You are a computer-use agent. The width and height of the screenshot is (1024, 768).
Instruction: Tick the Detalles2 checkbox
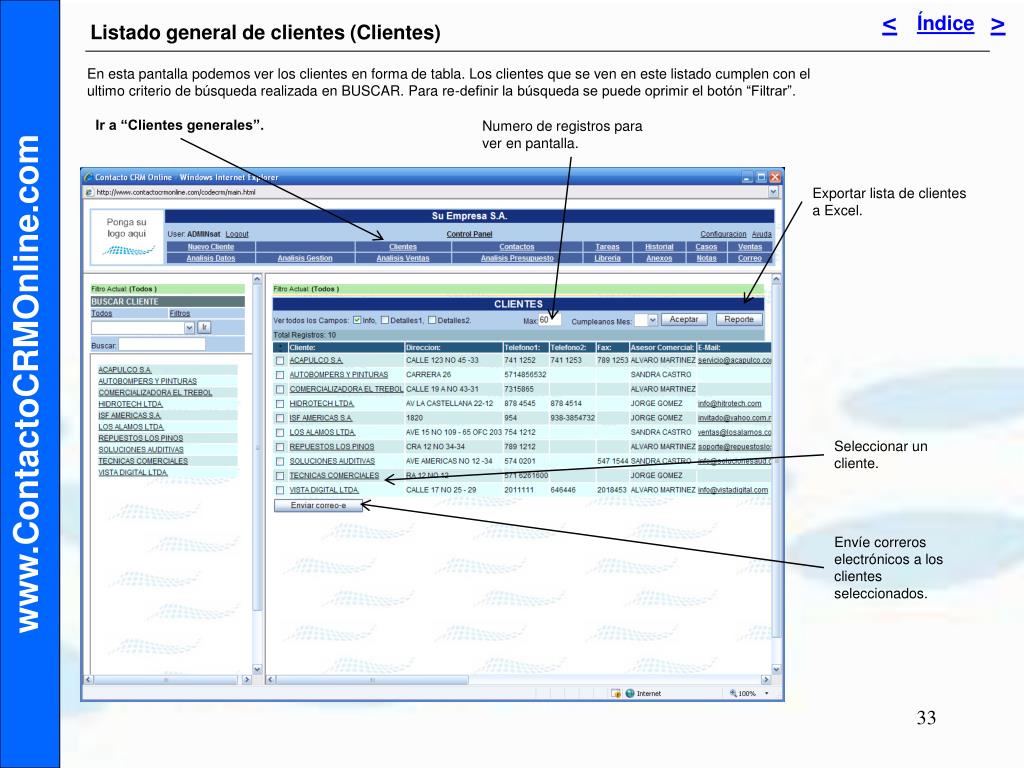point(432,320)
